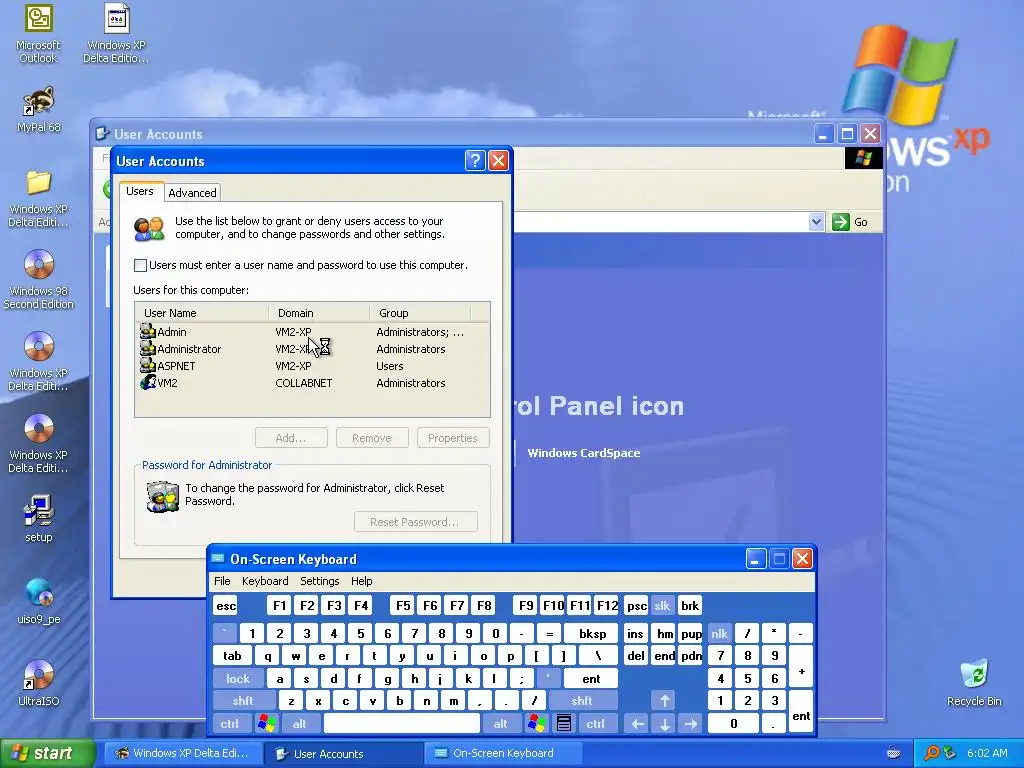Viewport: 1024px width, 768px height.
Task: Click the magnifier tray icon in taskbar
Action: click(931, 753)
